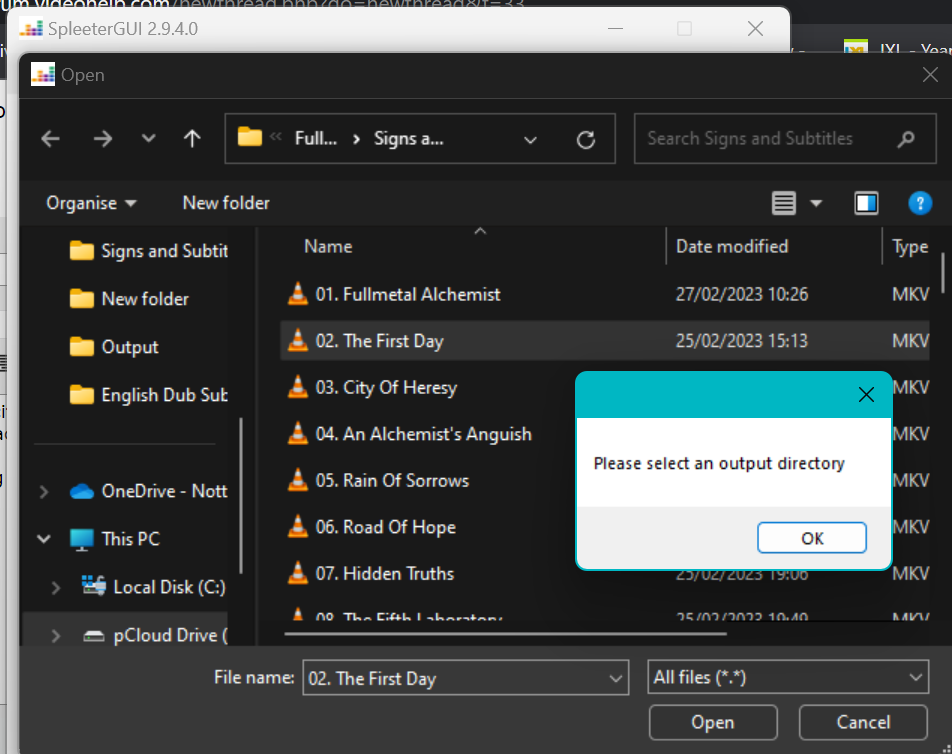The width and height of the screenshot is (952, 754).
Task: Expand the OneDrive tree node
Action: (44, 491)
